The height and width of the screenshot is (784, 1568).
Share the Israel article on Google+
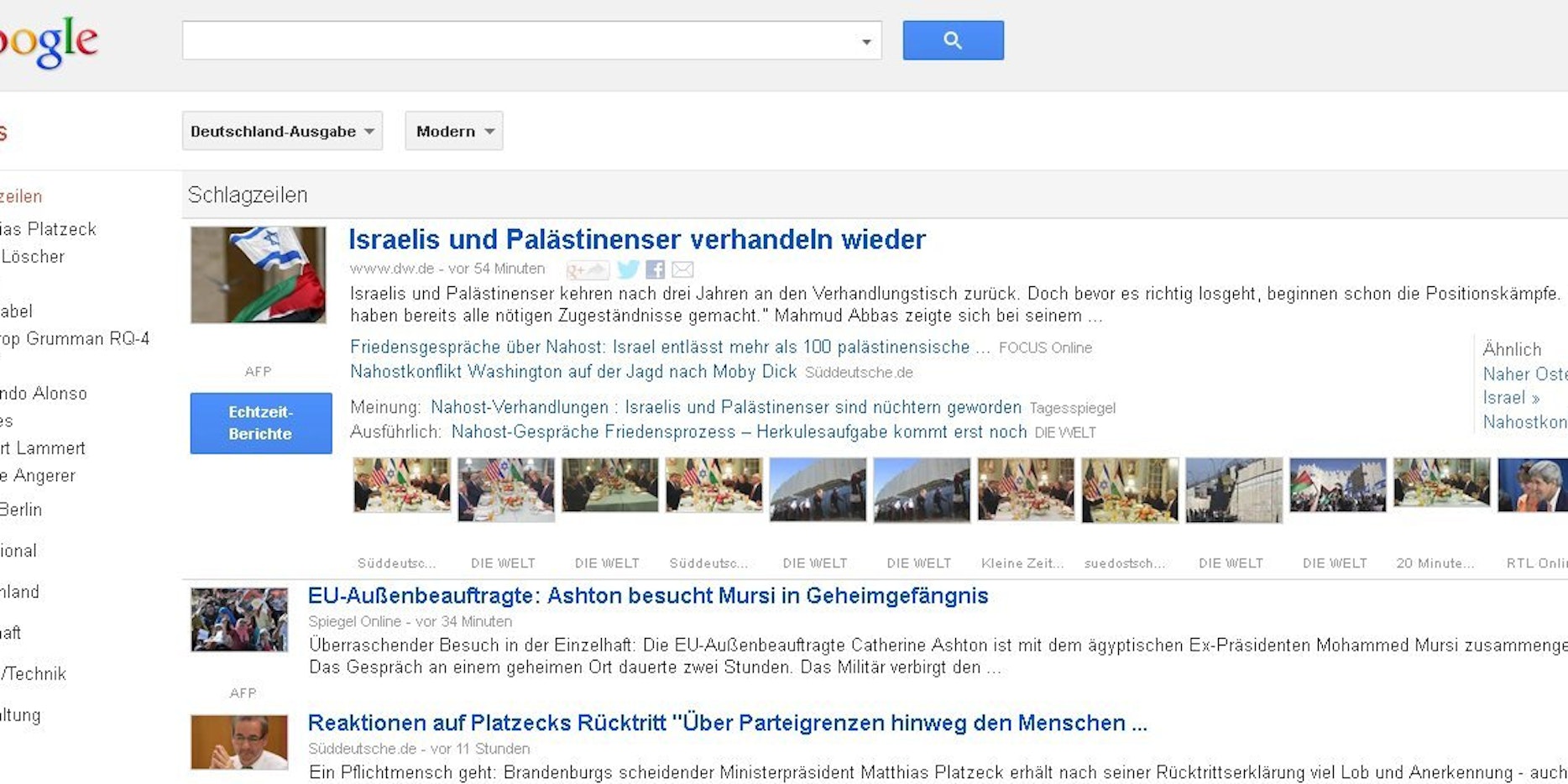click(x=587, y=269)
